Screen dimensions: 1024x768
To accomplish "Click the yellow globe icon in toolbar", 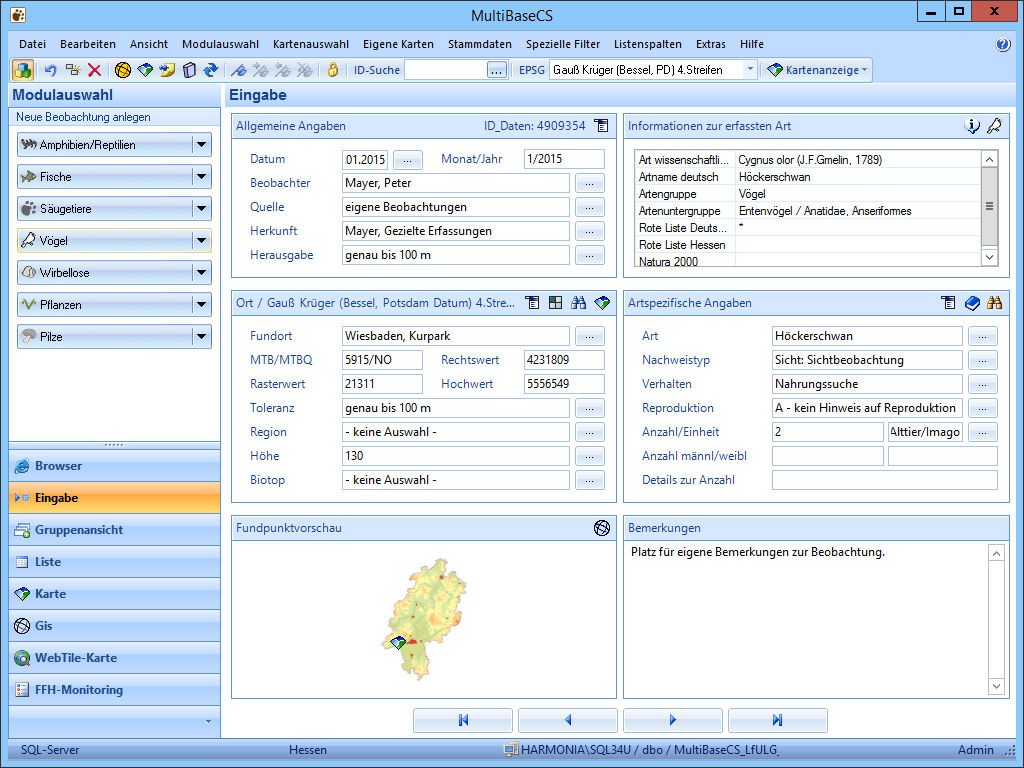I will (123, 70).
